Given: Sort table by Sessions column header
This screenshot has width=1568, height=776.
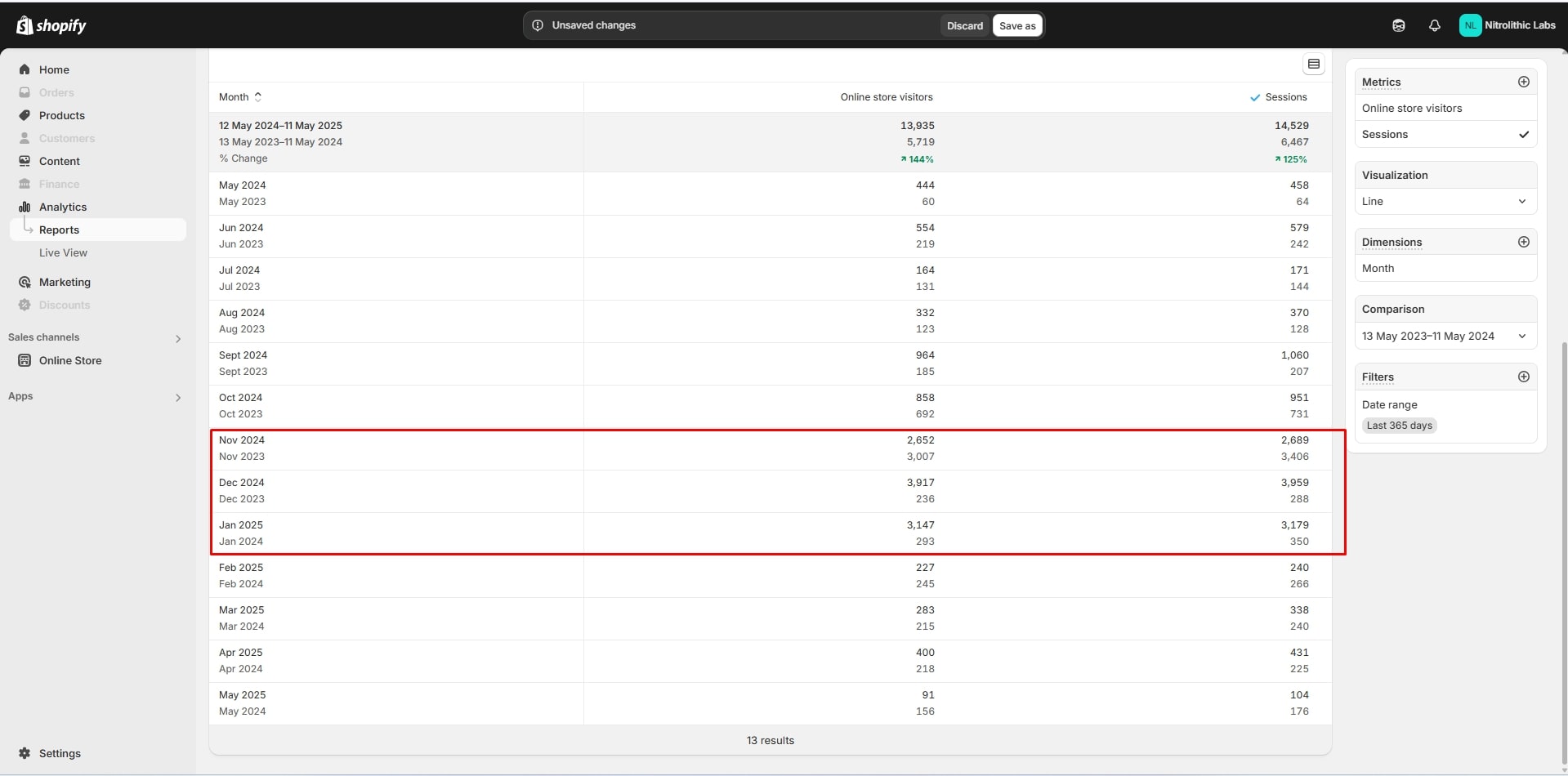Looking at the screenshot, I should [x=1285, y=97].
